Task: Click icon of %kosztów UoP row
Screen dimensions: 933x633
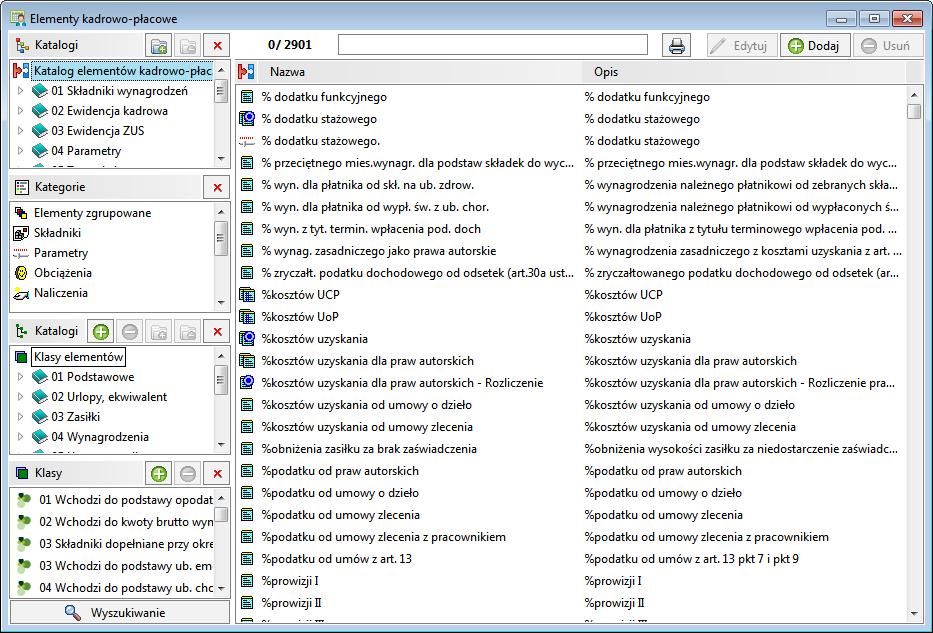Action: coord(247,317)
